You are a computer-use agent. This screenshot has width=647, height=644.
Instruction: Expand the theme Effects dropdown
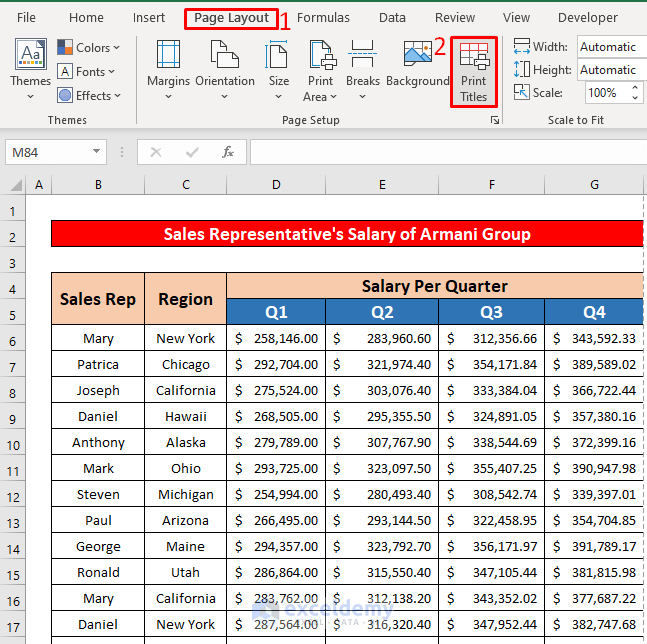88,95
